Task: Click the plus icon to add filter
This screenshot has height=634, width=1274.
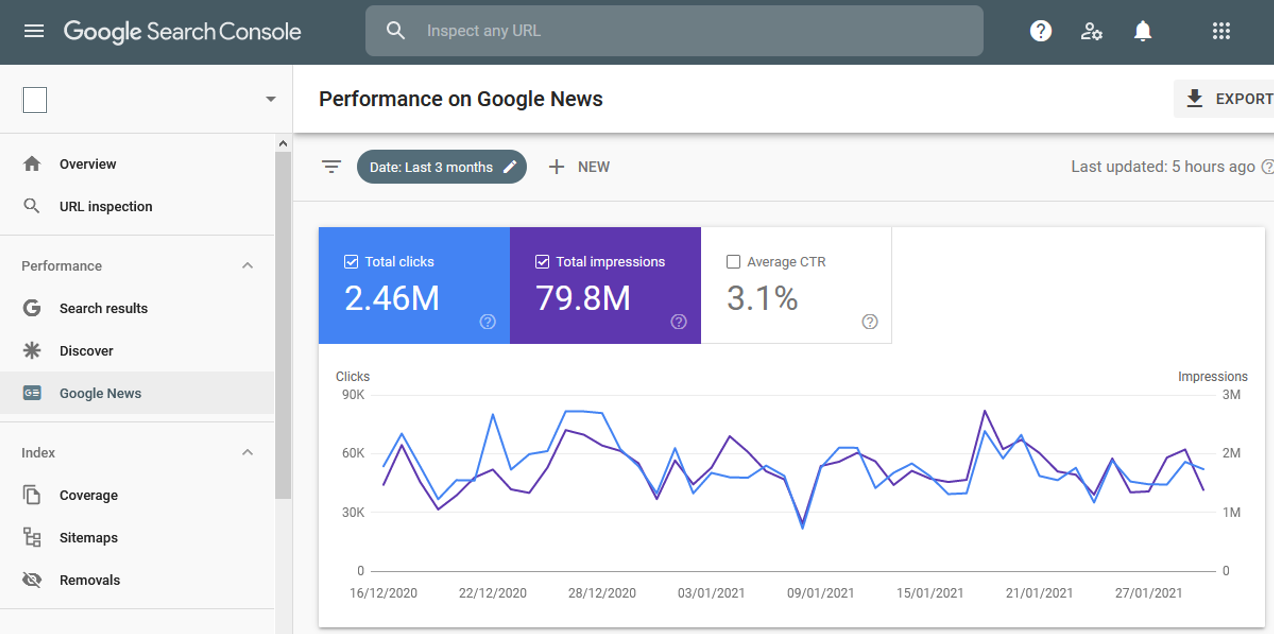Action: point(557,167)
